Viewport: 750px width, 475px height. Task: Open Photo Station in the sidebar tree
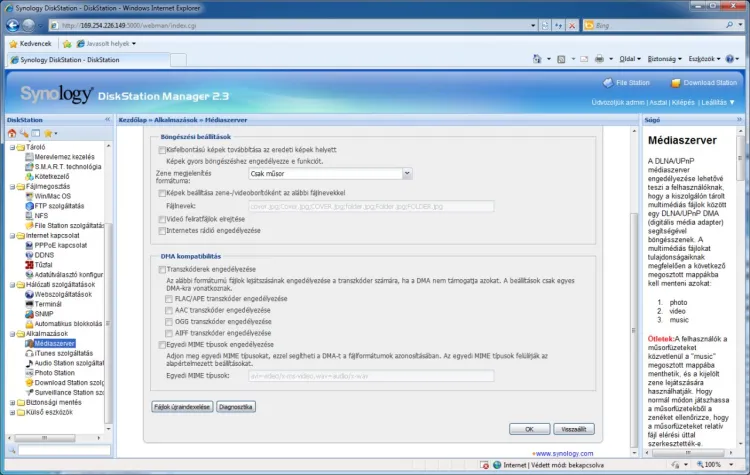click(x=55, y=372)
